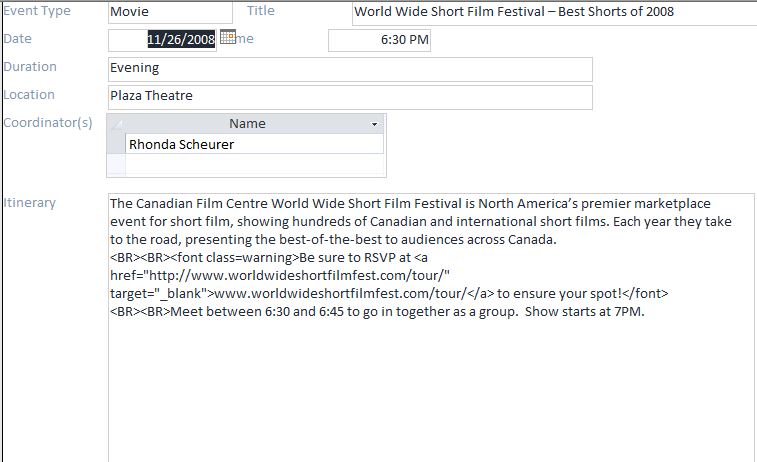Click the select-all corner of Coordinators datasheet
757x462 pixels.
click(116, 124)
